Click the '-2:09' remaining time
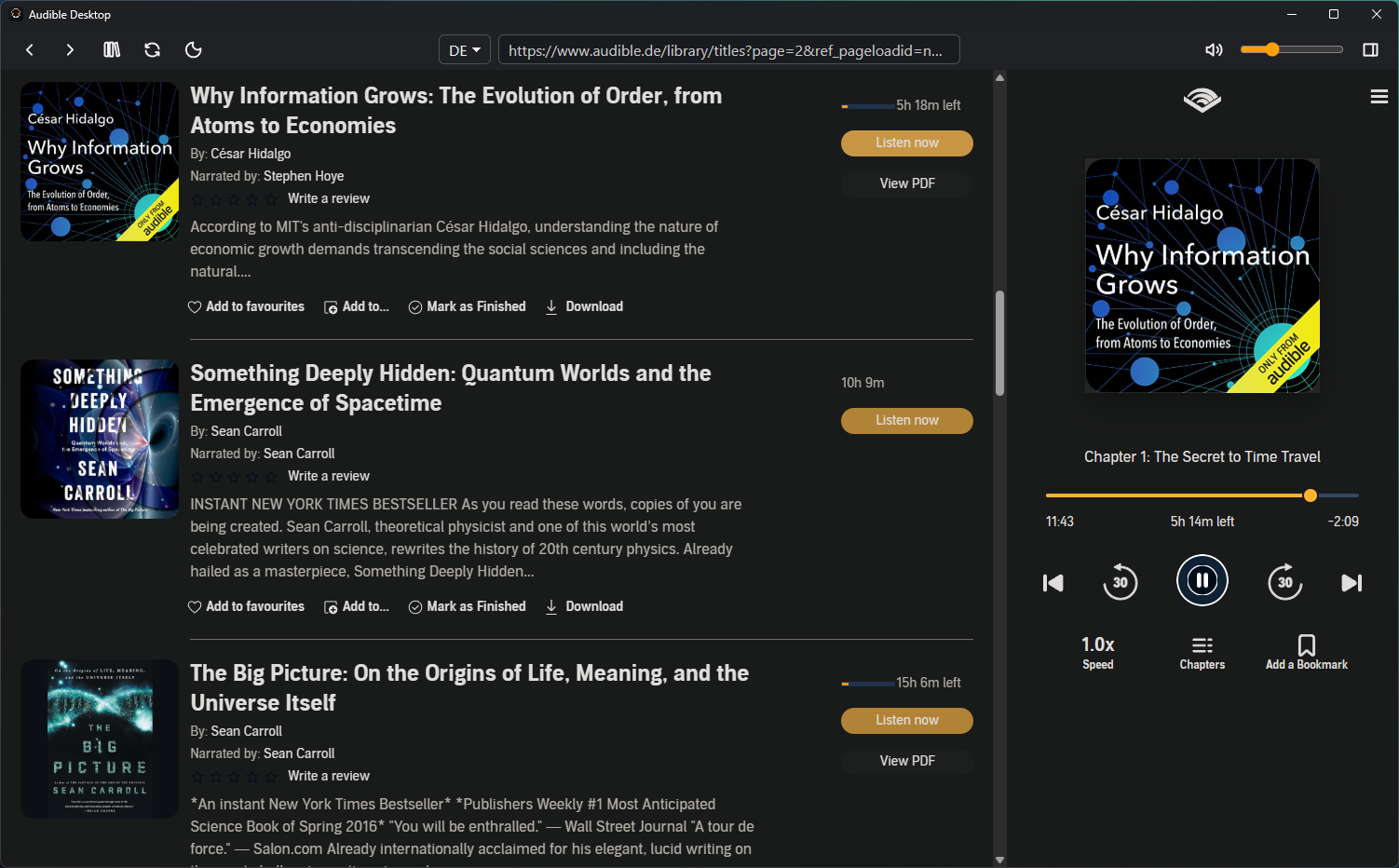1399x868 pixels. click(1343, 522)
